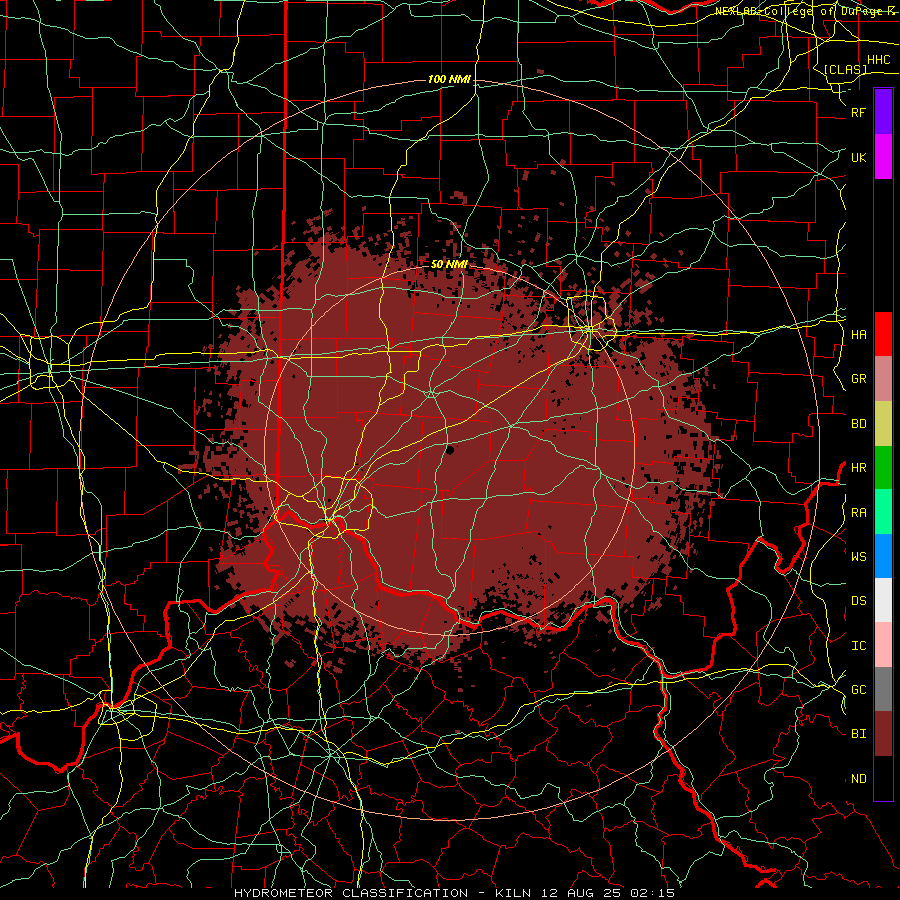Image resolution: width=900 pixels, height=900 pixels.
Task: Click the magenta UK legend color swatch
Action: (x=883, y=157)
